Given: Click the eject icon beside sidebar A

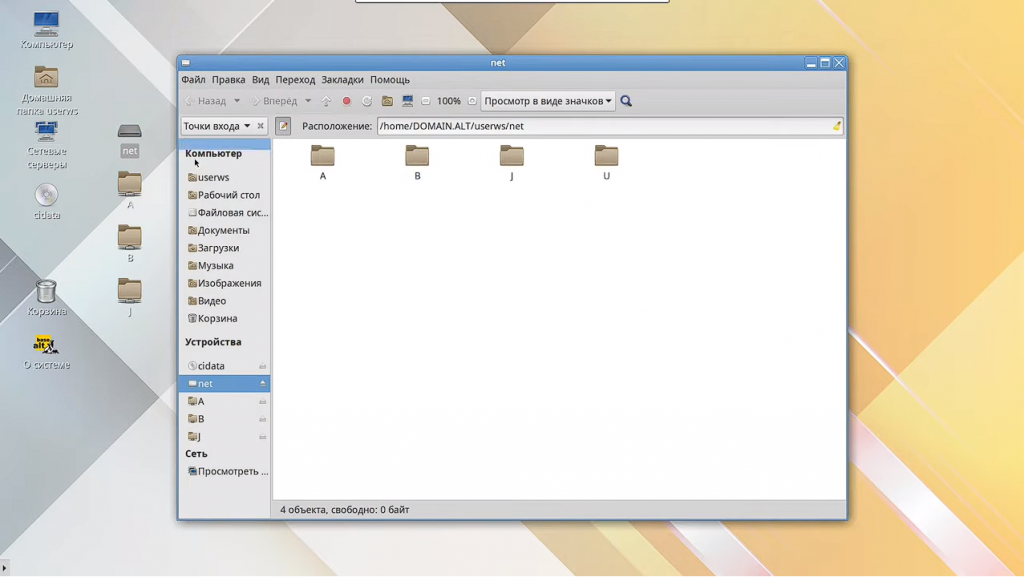Looking at the screenshot, I should pyautogui.click(x=263, y=401).
